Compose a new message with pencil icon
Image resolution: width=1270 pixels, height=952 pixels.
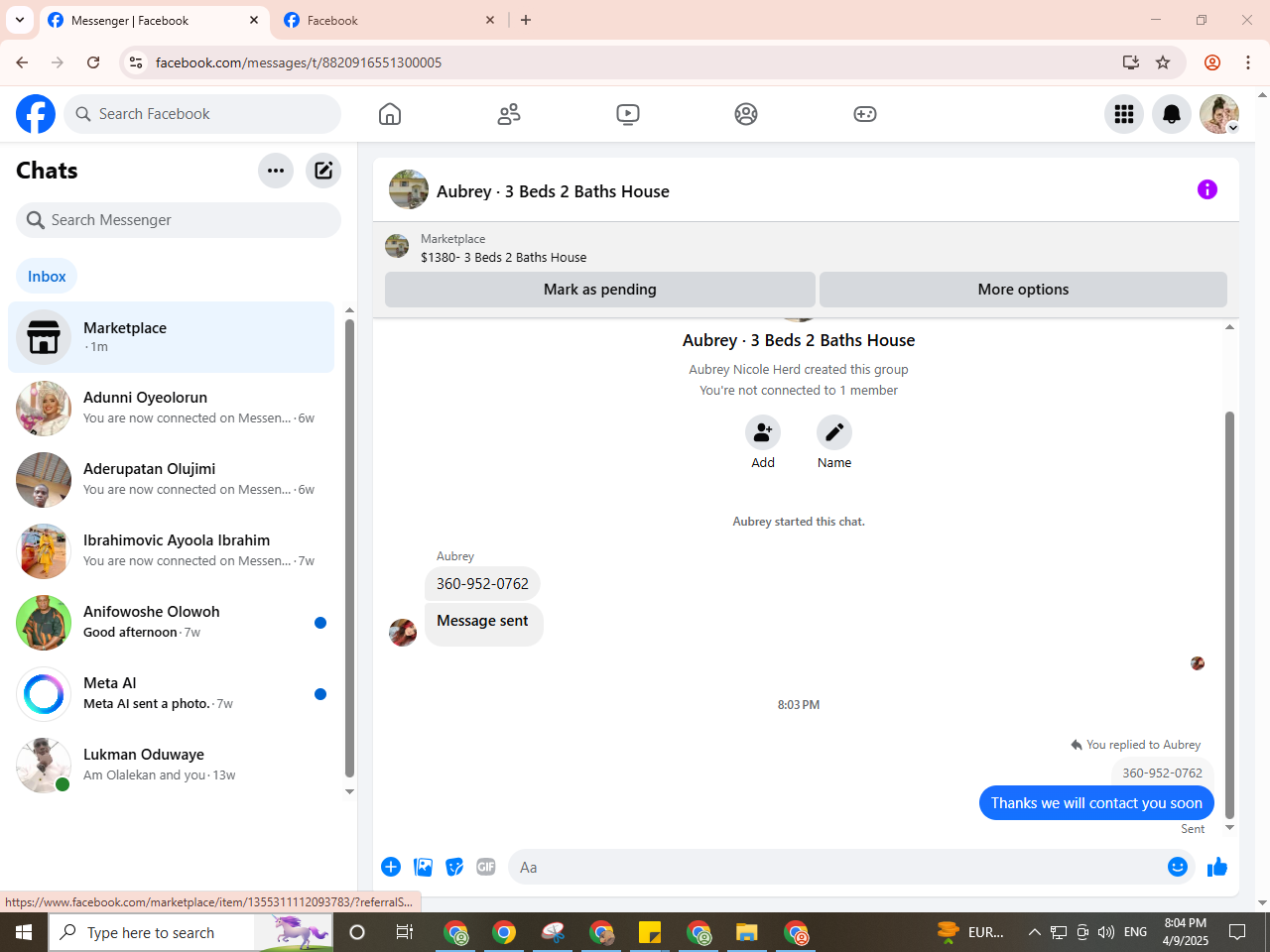323,171
